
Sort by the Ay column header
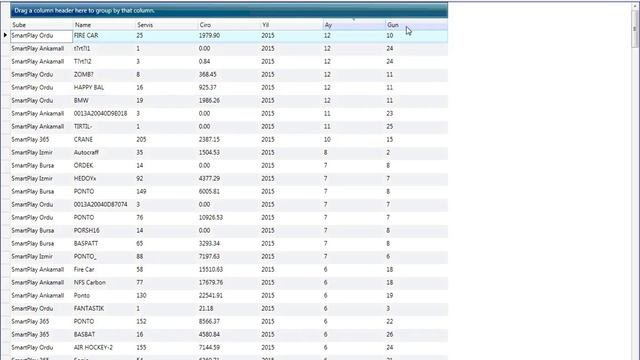[354, 25]
